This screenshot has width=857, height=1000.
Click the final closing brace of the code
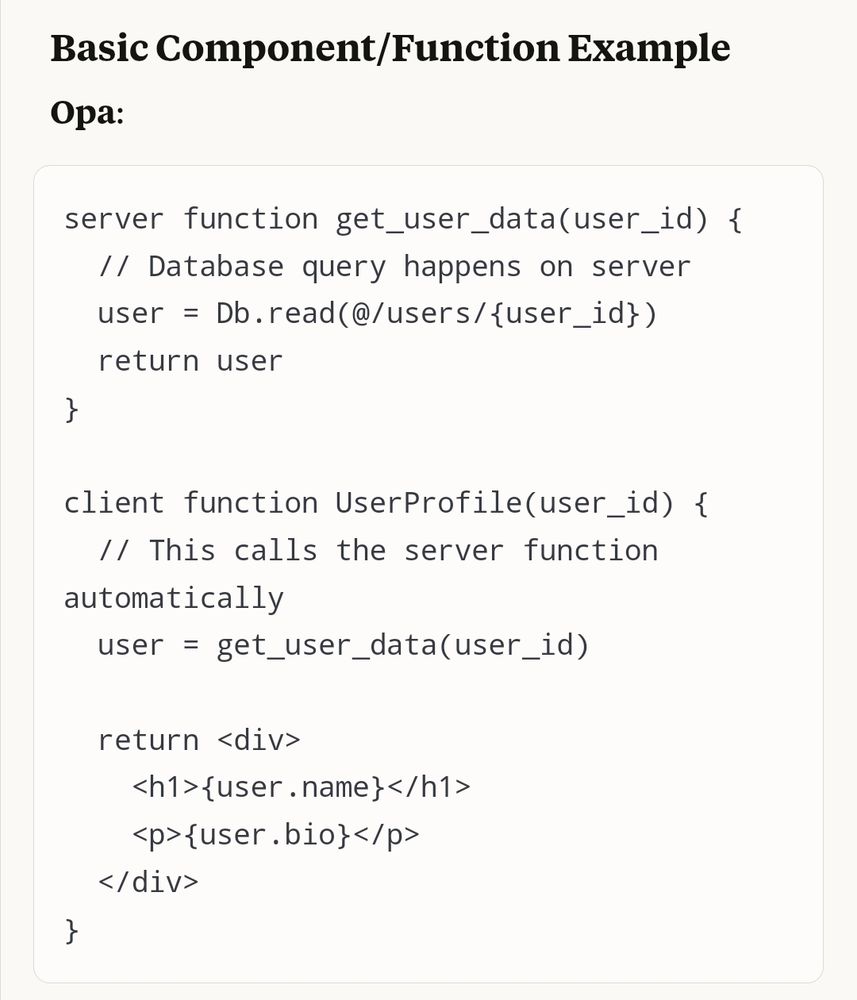tap(71, 930)
